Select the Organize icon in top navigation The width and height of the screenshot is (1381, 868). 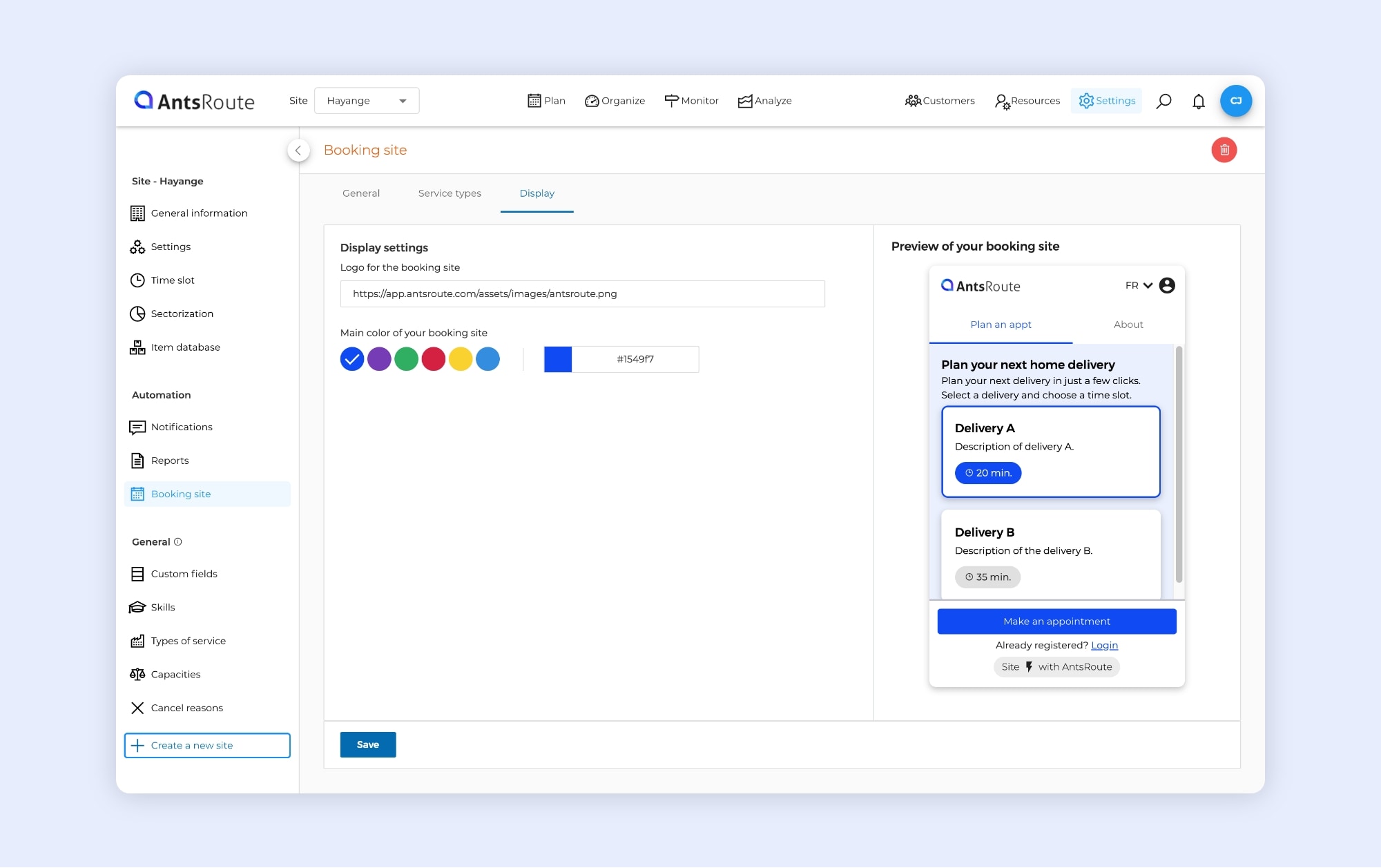point(592,100)
